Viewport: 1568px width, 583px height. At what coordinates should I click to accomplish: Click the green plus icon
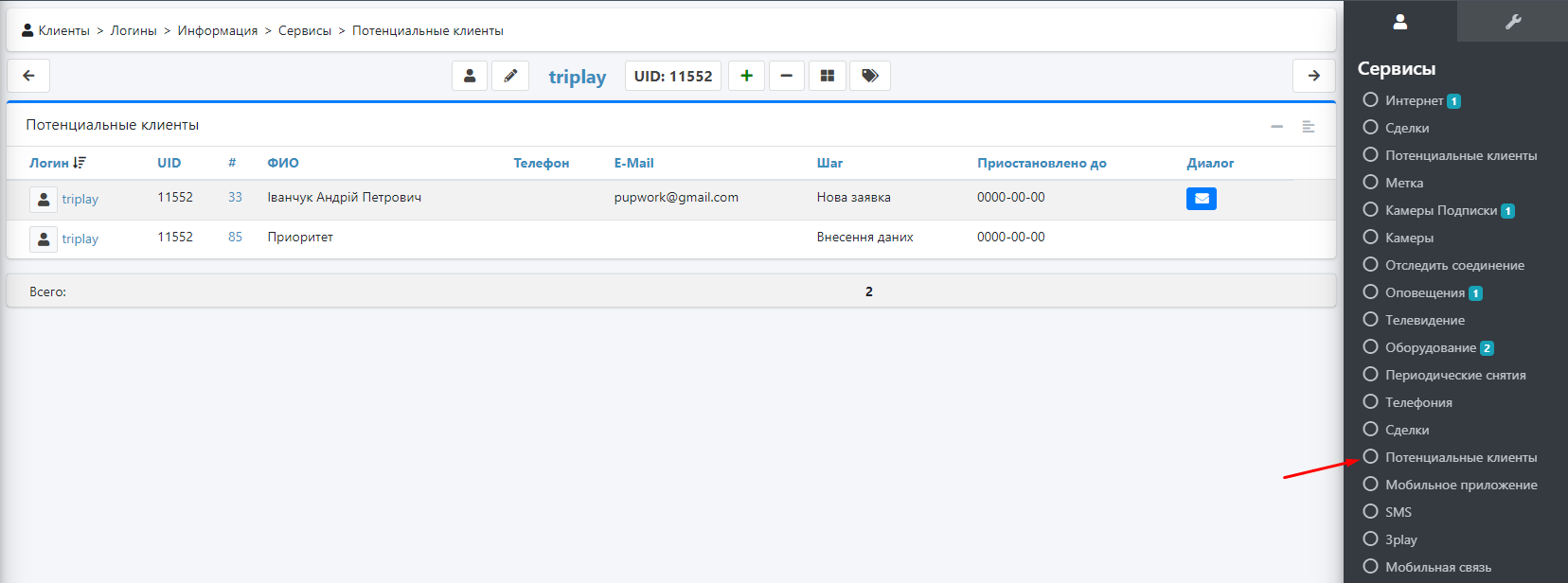(746, 76)
